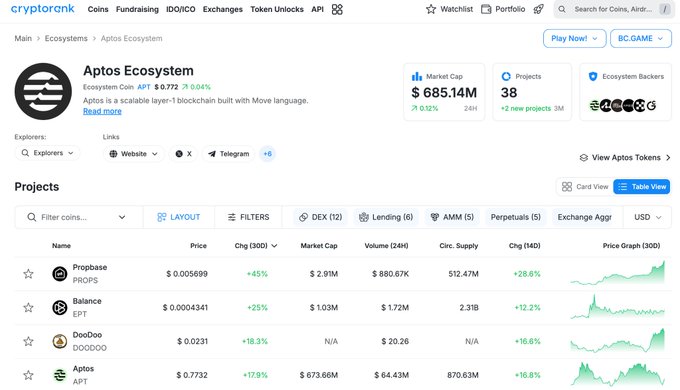Image resolution: width=680 pixels, height=390 pixels.
Task: Switch to Card View
Action: coord(585,187)
